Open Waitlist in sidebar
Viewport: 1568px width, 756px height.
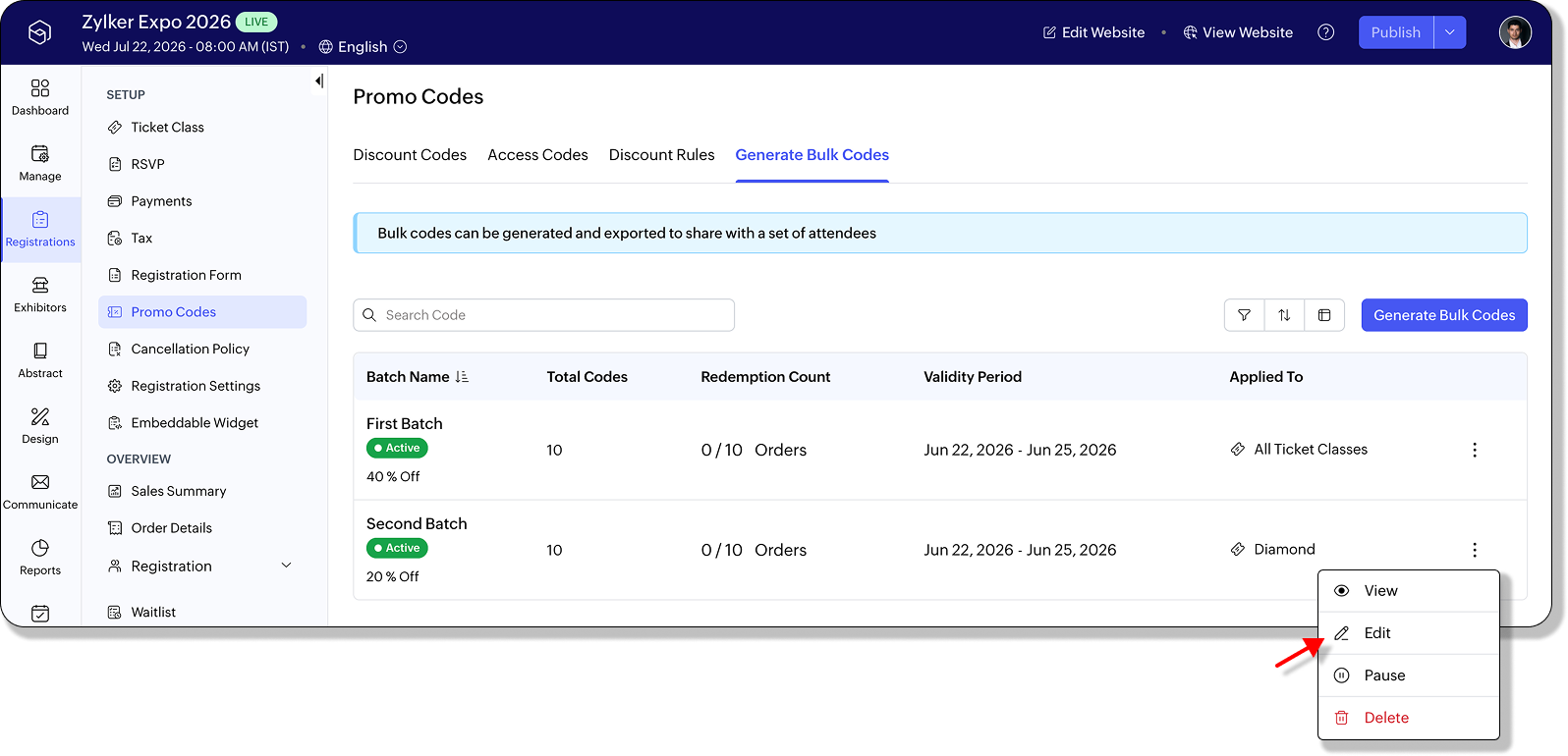click(202, 612)
